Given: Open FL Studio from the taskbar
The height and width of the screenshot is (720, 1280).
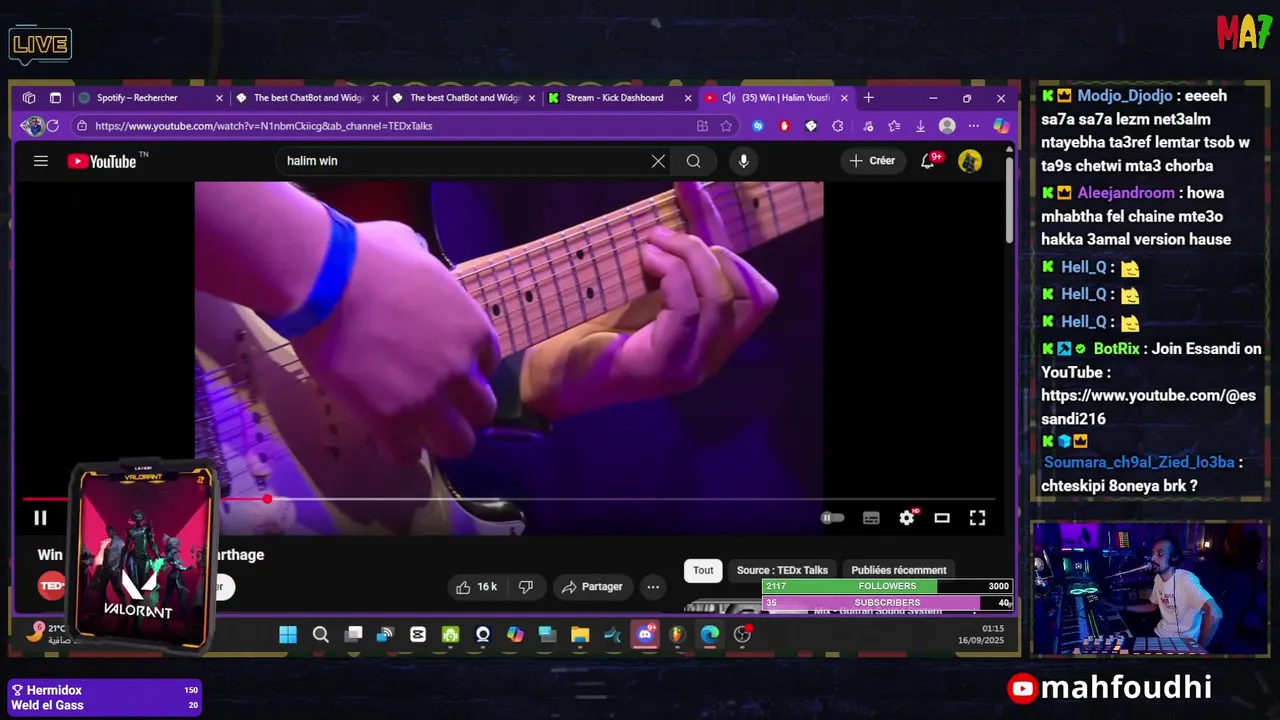Looking at the screenshot, I should 677,634.
